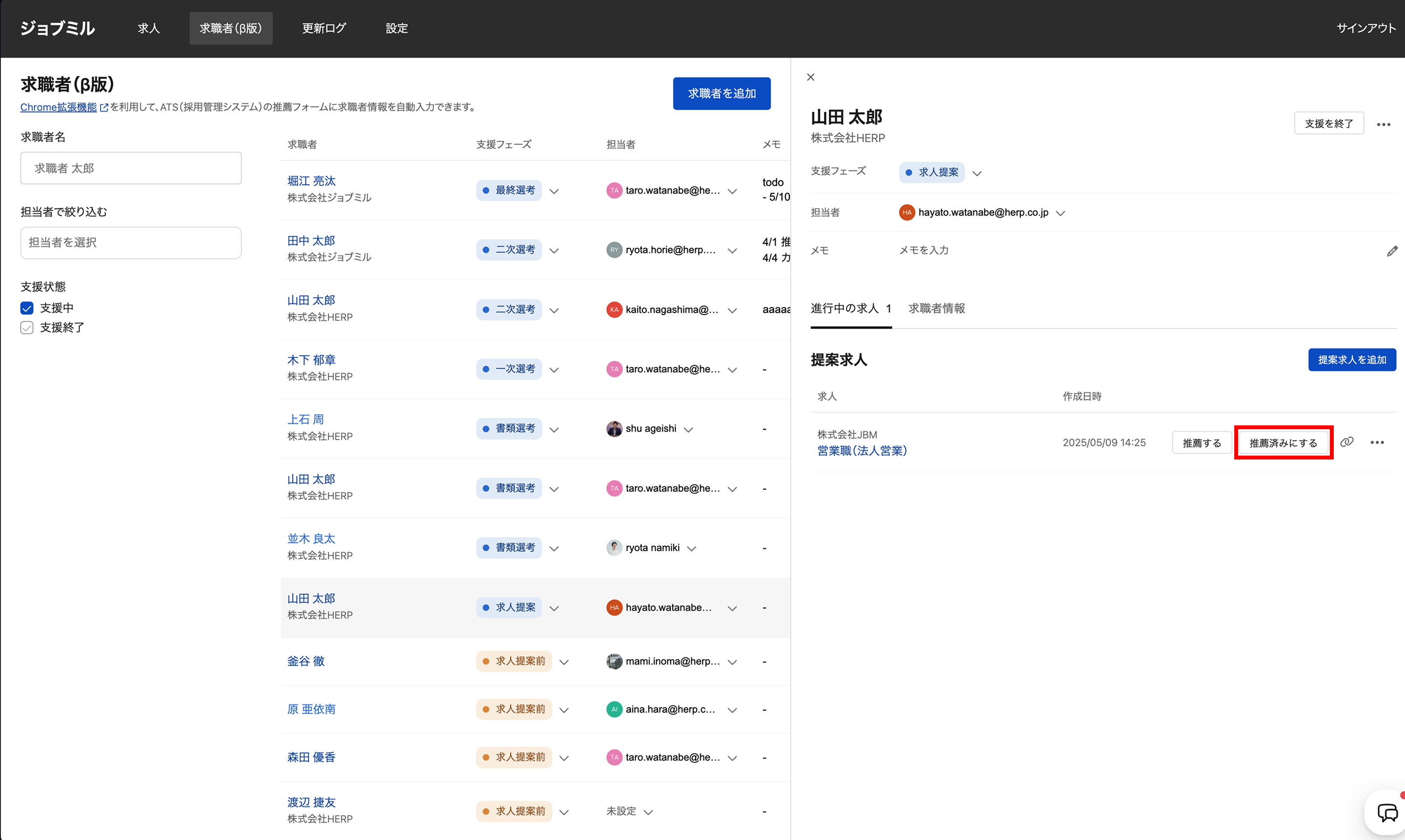Screen dimensions: 1405x840
Task: Expand 最終選考 phase dropdown for 堀江 亮汰
Action: (x=554, y=191)
